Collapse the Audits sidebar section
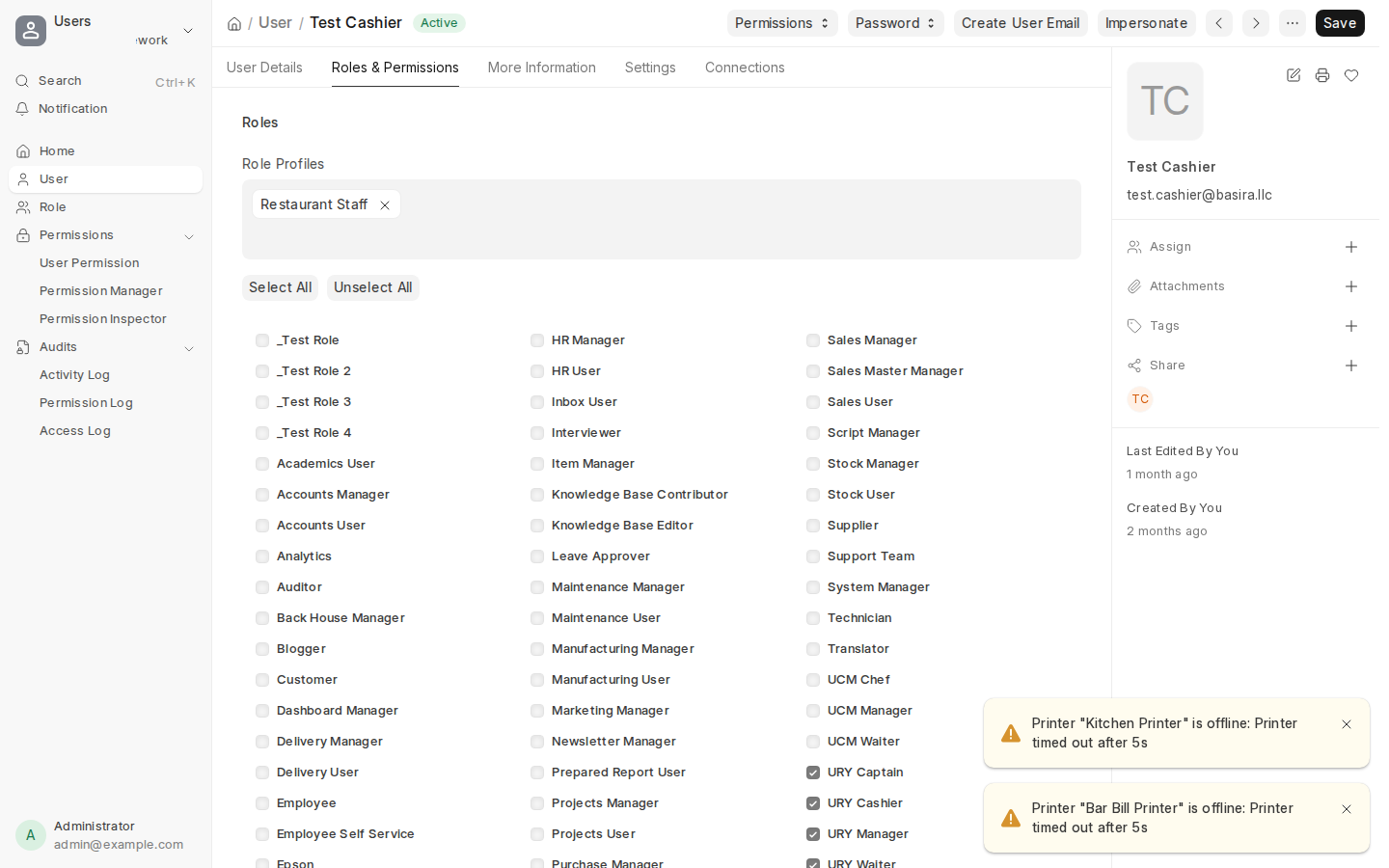1389x868 pixels. (x=189, y=348)
